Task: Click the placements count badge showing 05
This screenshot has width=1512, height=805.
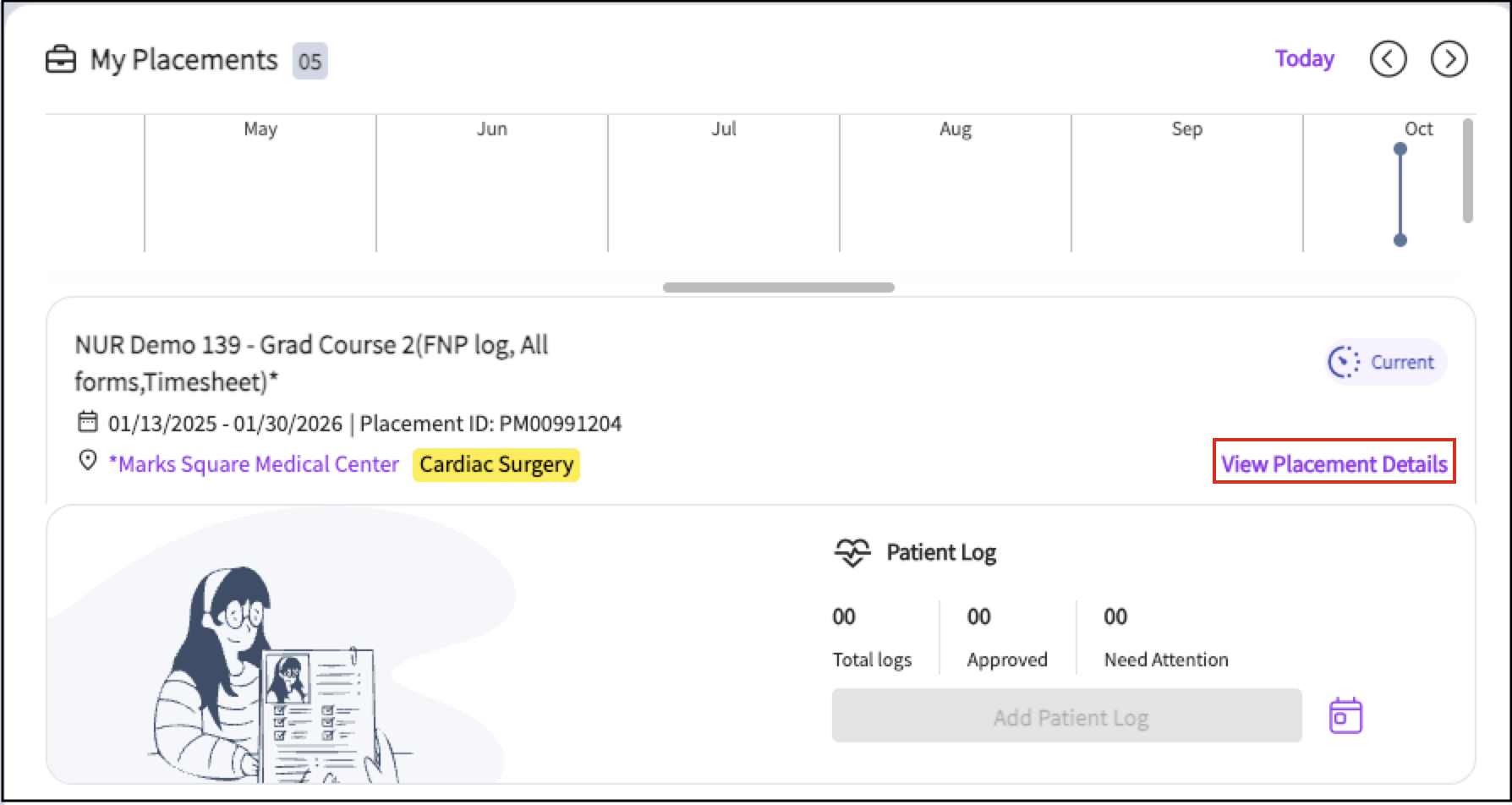Action: tap(311, 60)
